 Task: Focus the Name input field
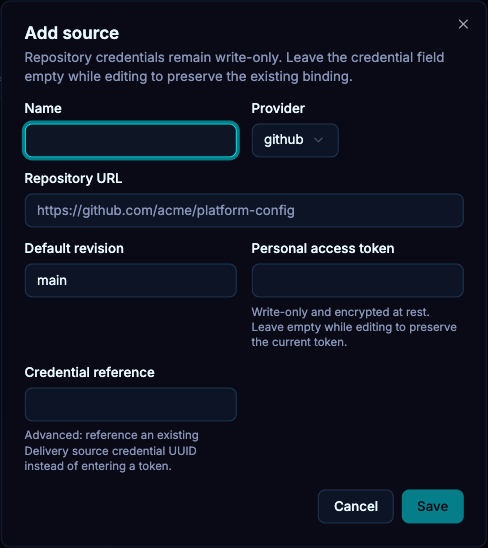[x=131, y=140]
